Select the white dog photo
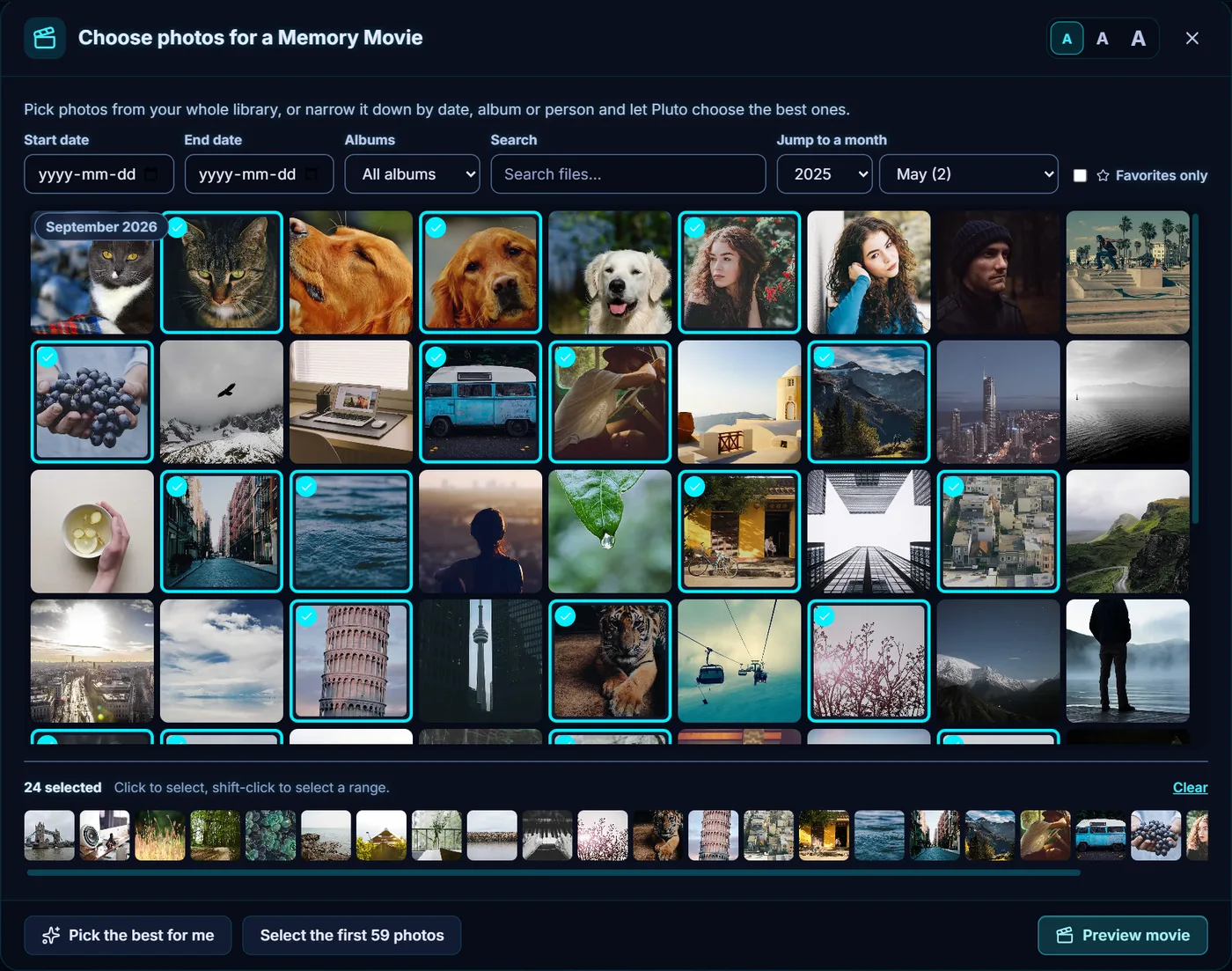This screenshot has width=1232, height=971. click(610, 272)
